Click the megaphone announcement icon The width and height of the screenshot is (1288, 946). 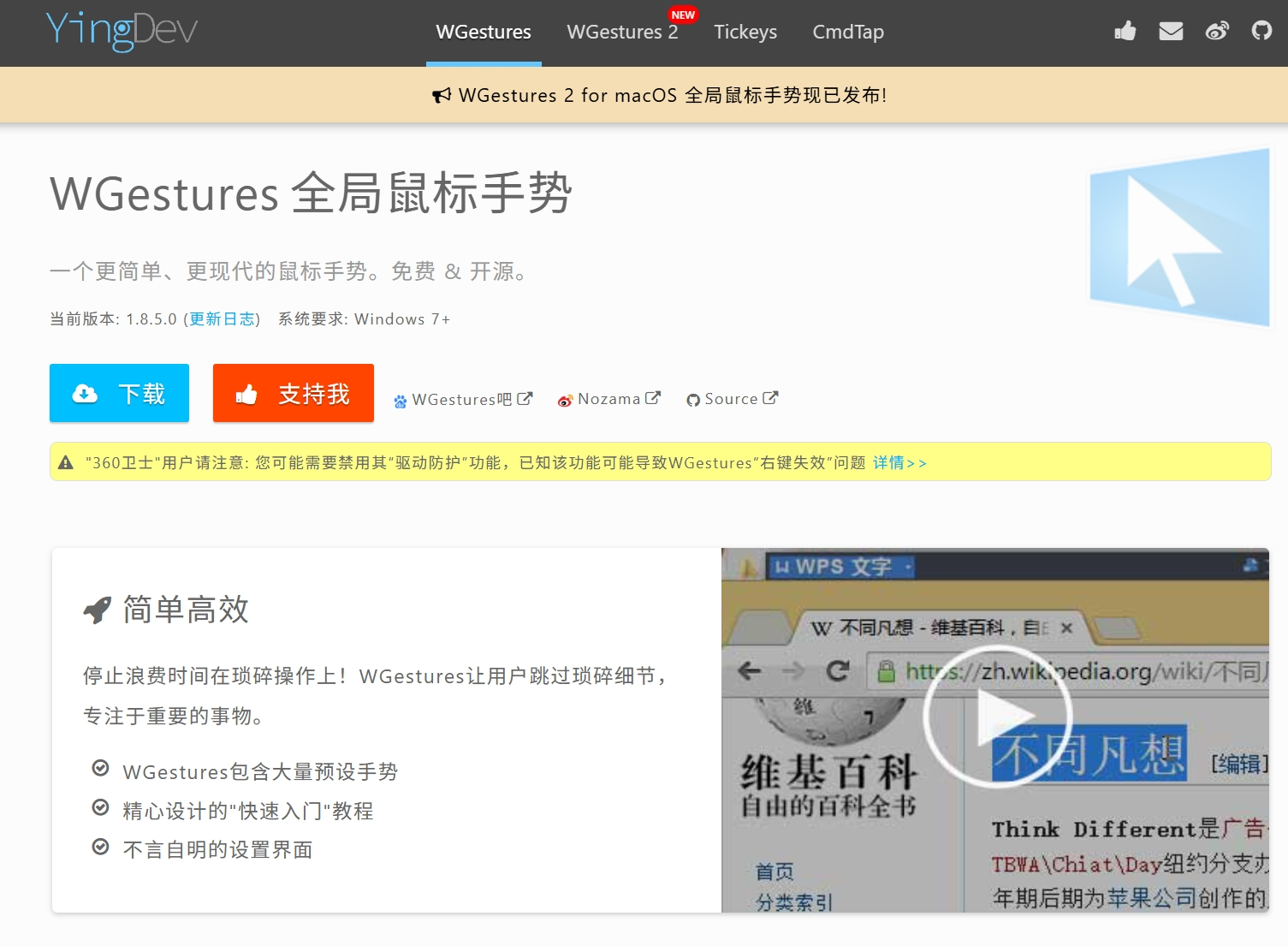click(x=442, y=96)
